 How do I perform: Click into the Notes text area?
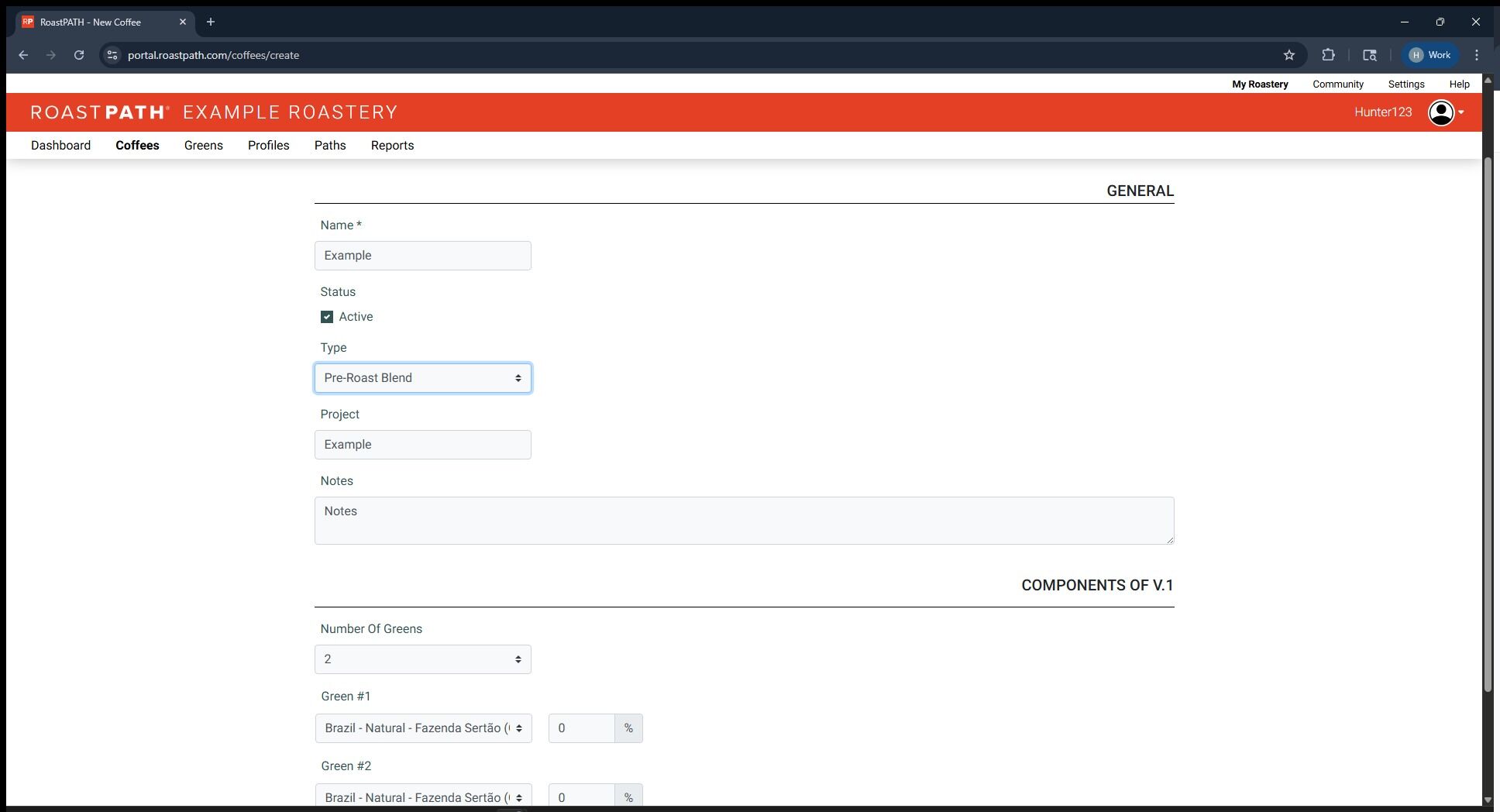[x=745, y=521]
